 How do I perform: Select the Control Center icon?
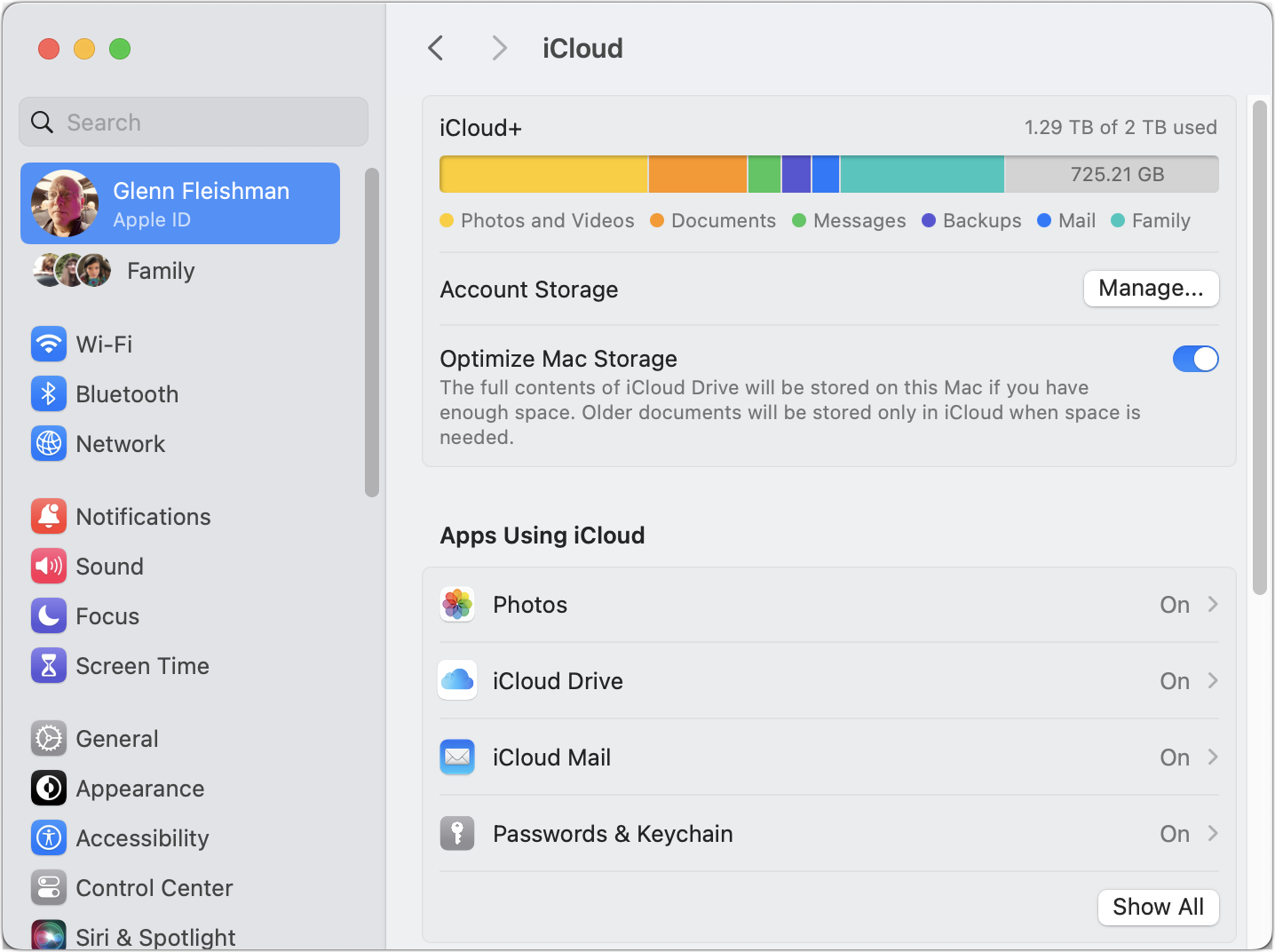point(49,887)
